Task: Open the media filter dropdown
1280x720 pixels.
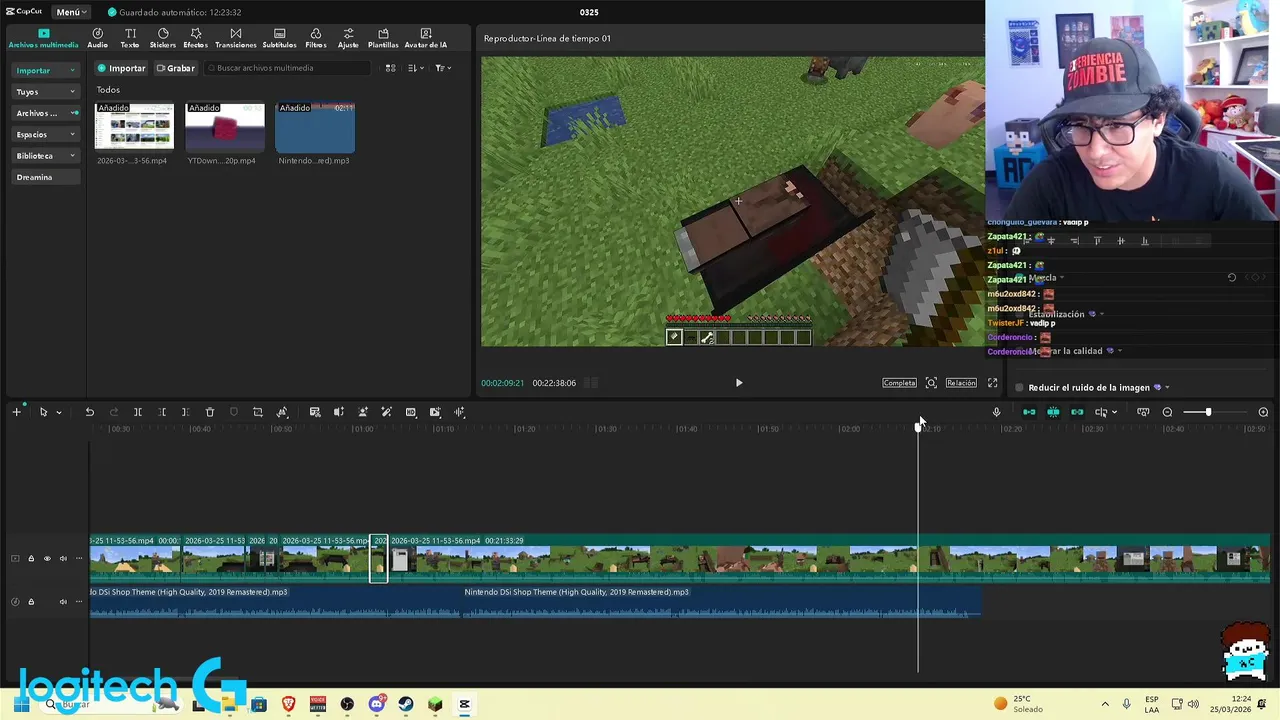Action: pos(443,68)
